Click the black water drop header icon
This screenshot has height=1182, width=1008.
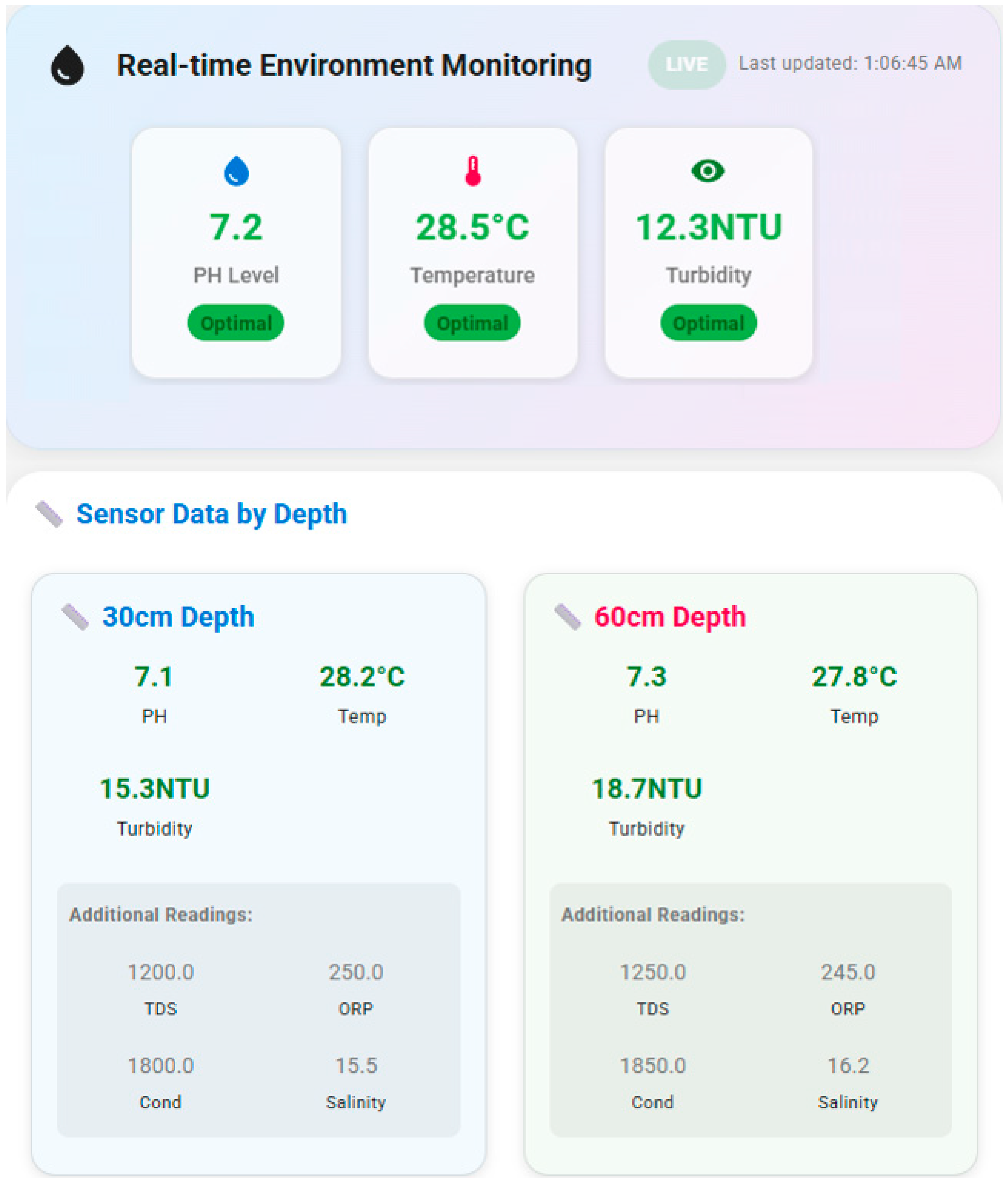[67, 66]
